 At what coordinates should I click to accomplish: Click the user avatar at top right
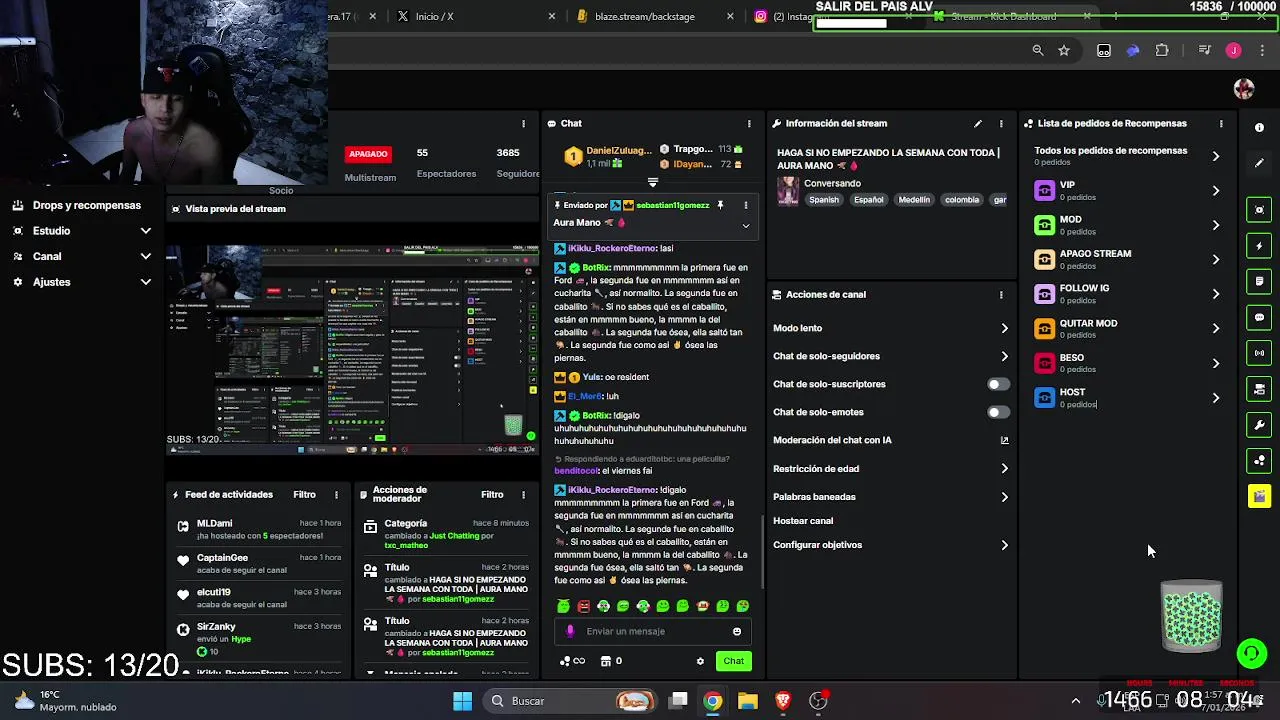[x=1244, y=89]
